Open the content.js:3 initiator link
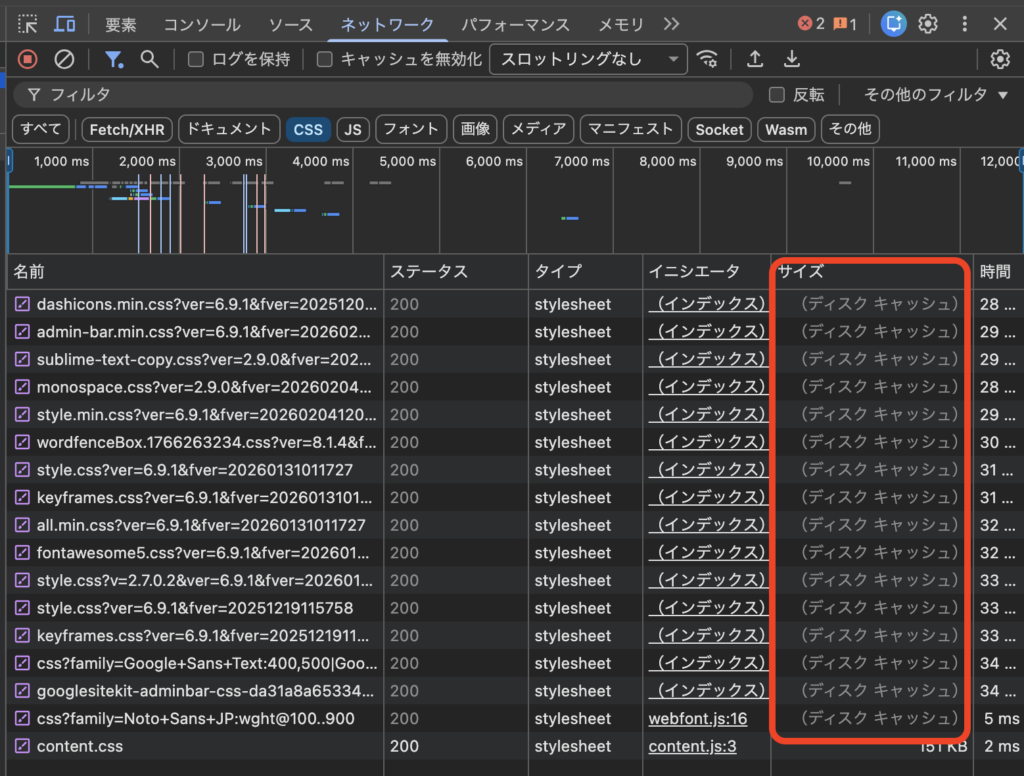1024x776 pixels. (692, 746)
